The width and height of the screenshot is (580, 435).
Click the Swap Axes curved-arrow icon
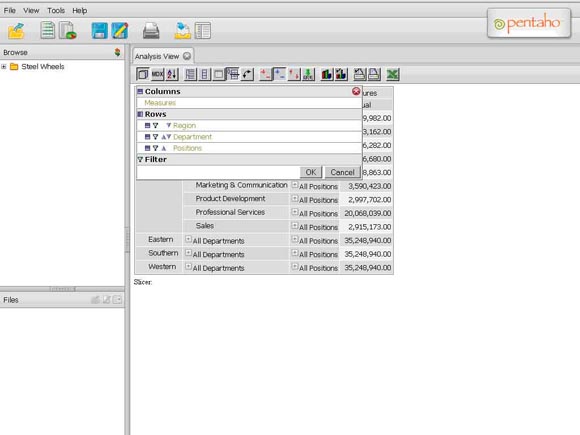[x=247, y=74]
